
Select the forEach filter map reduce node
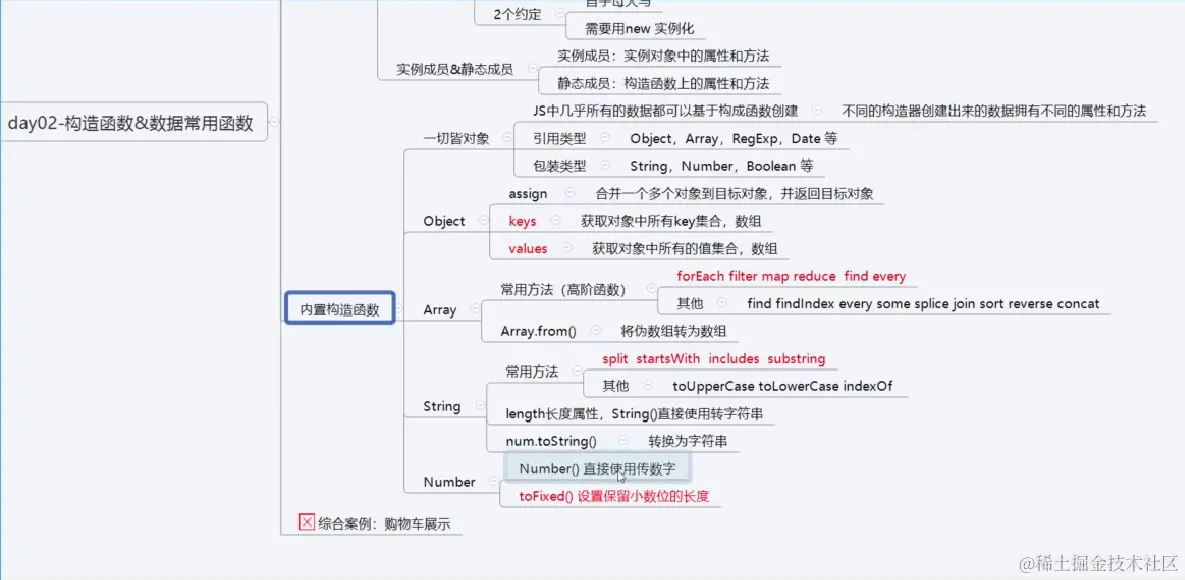click(x=791, y=276)
